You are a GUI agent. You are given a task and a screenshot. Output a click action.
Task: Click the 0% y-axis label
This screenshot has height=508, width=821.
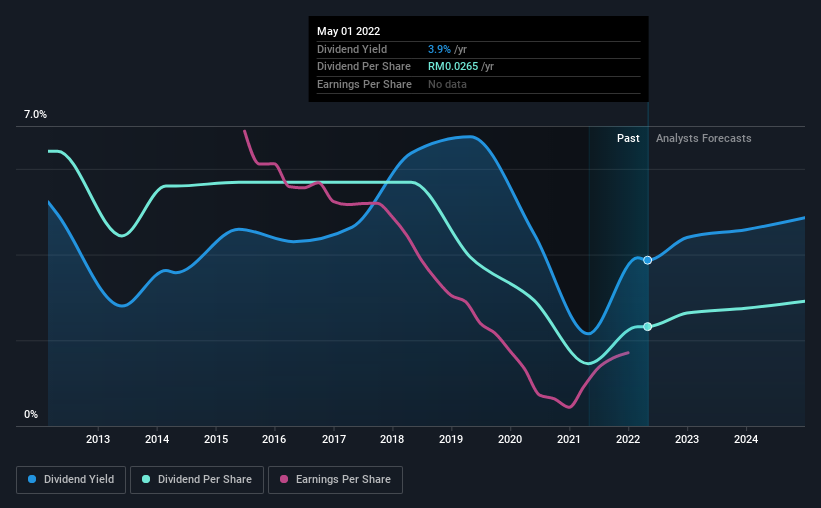(x=31, y=414)
